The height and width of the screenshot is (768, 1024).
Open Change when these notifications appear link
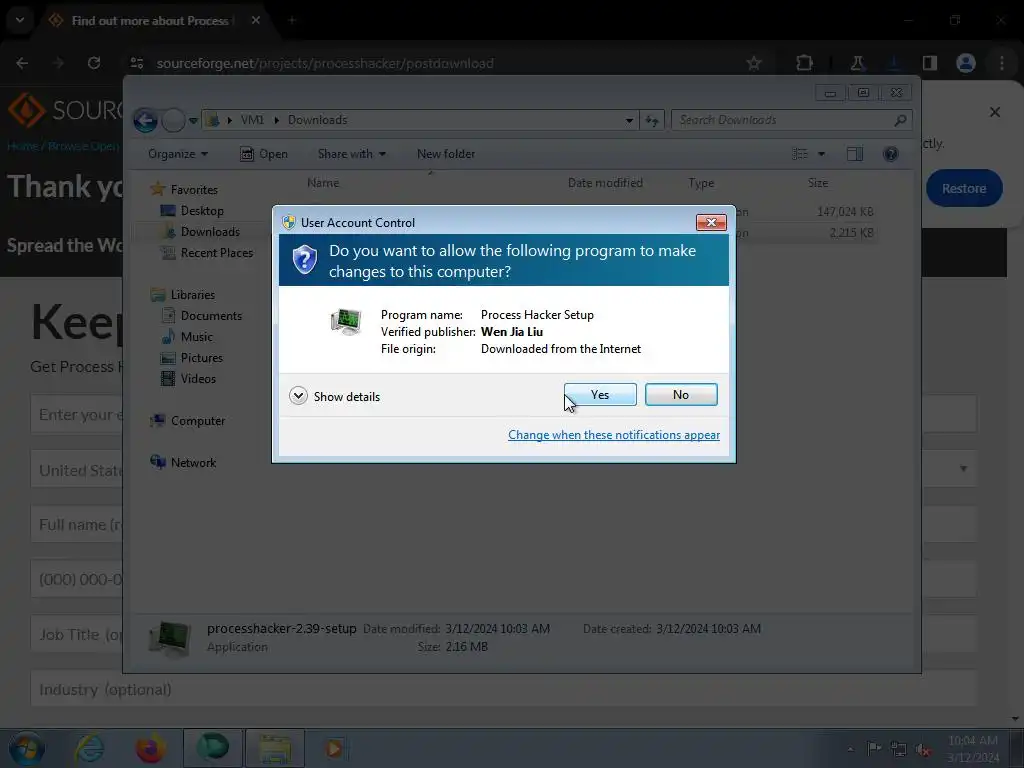(614, 435)
